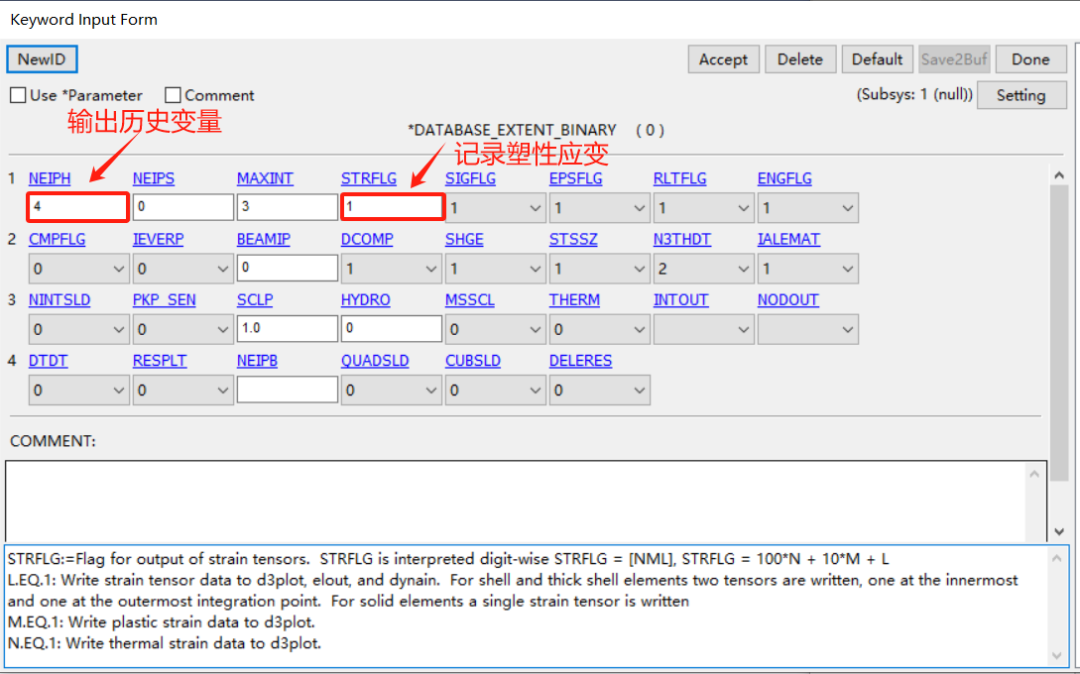Focus the NEIPH input field
The width and height of the screenshot is (1080, 674).
click(78, 207)
